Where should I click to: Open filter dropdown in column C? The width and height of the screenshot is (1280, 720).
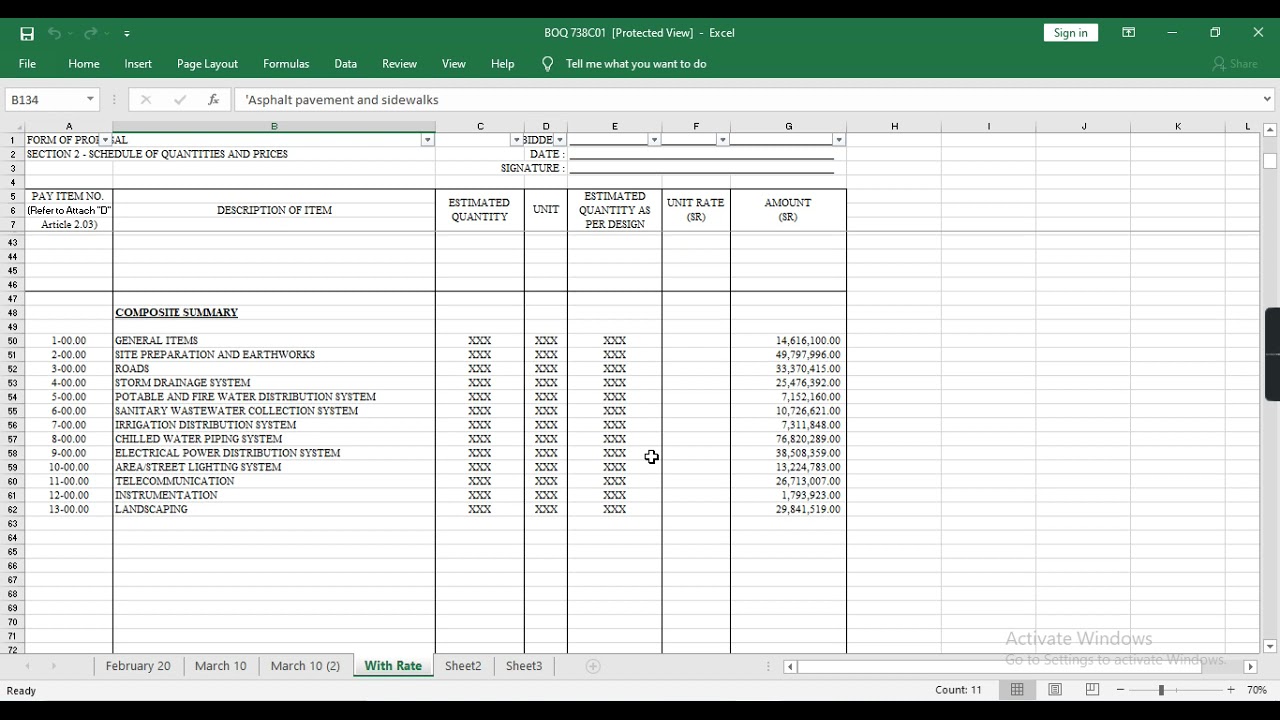click(516, 140)
